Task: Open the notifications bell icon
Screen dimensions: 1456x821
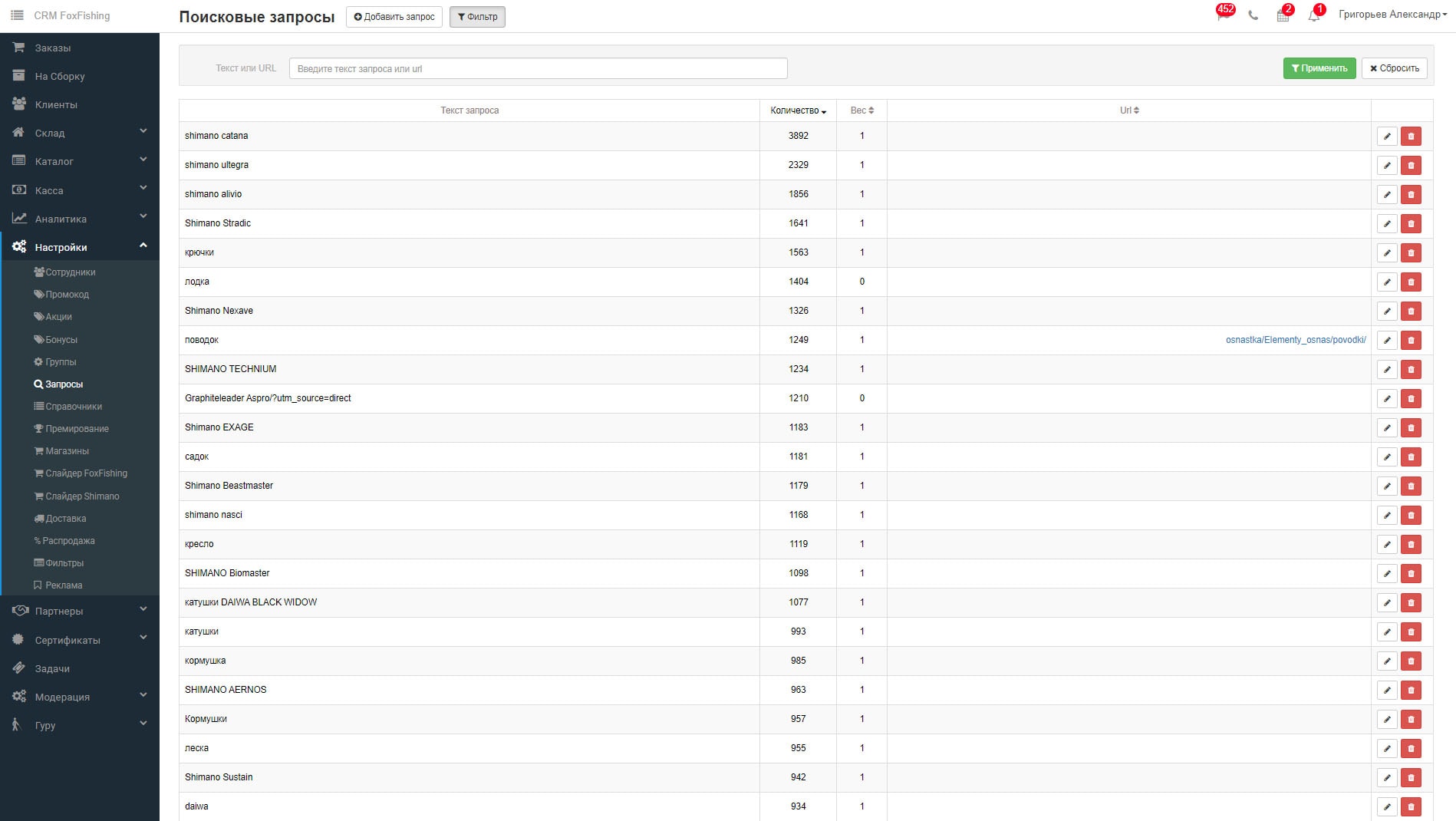Action: coord(1315,15)
